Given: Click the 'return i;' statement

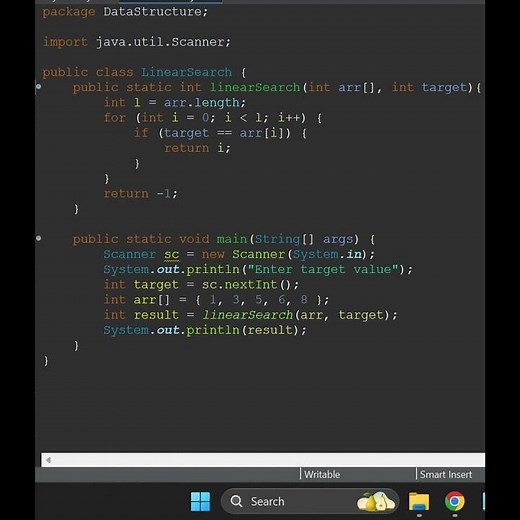Looking at the screenshot, I should click(197, 148).
